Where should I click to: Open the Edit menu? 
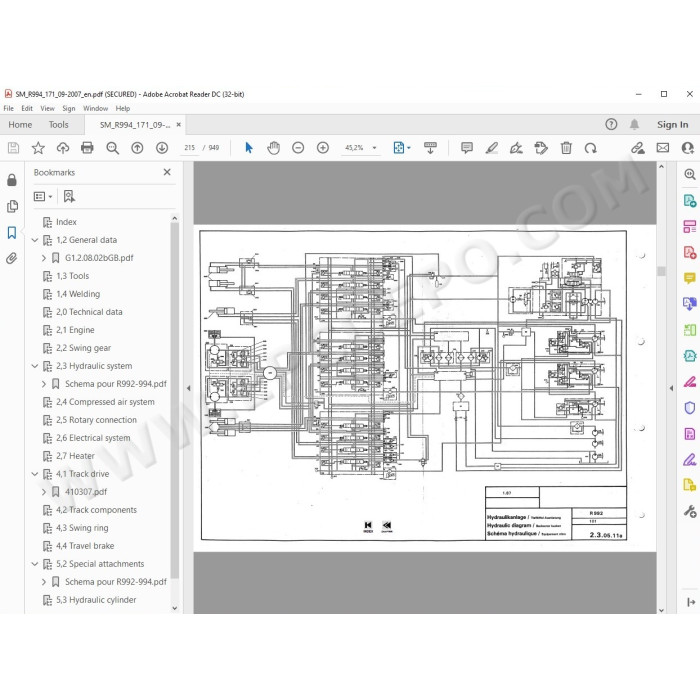(27, 108)
